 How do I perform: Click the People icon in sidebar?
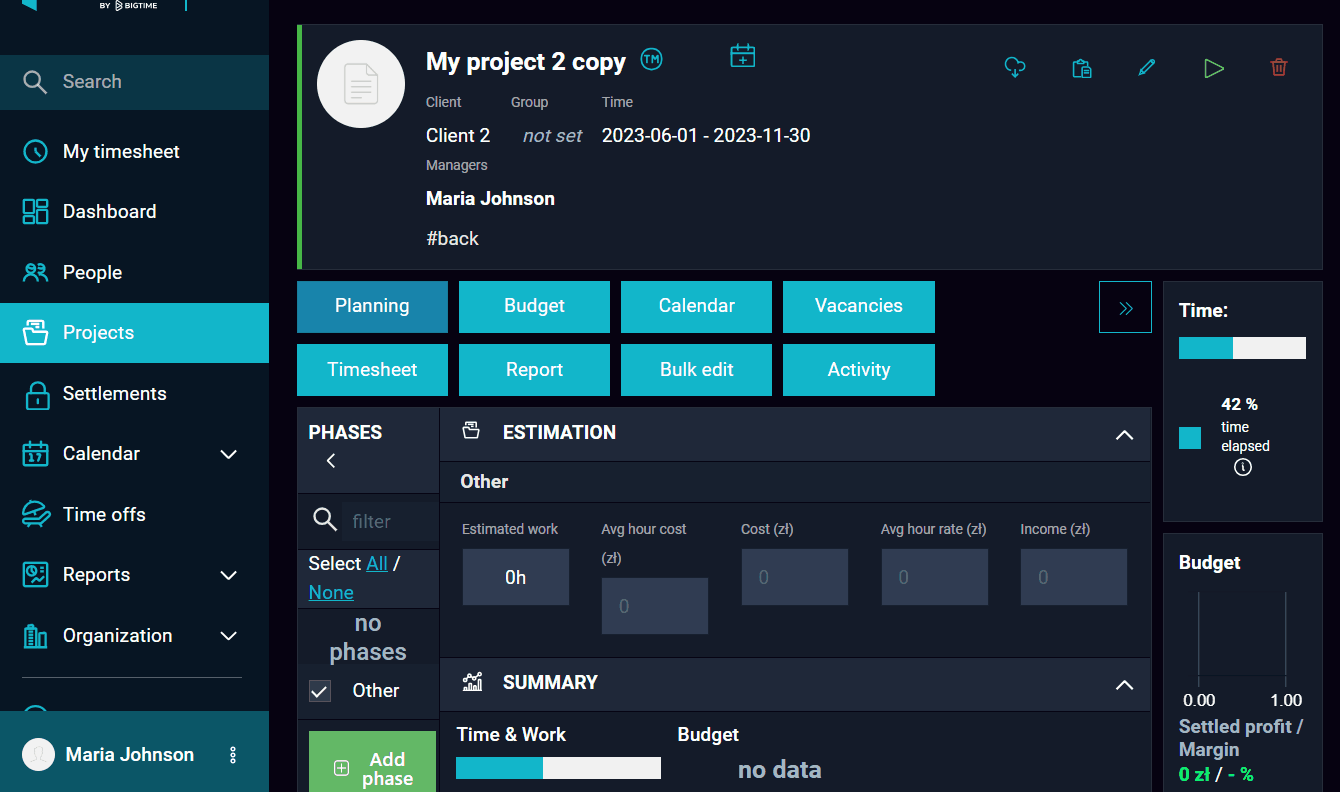tap(35, 272)
